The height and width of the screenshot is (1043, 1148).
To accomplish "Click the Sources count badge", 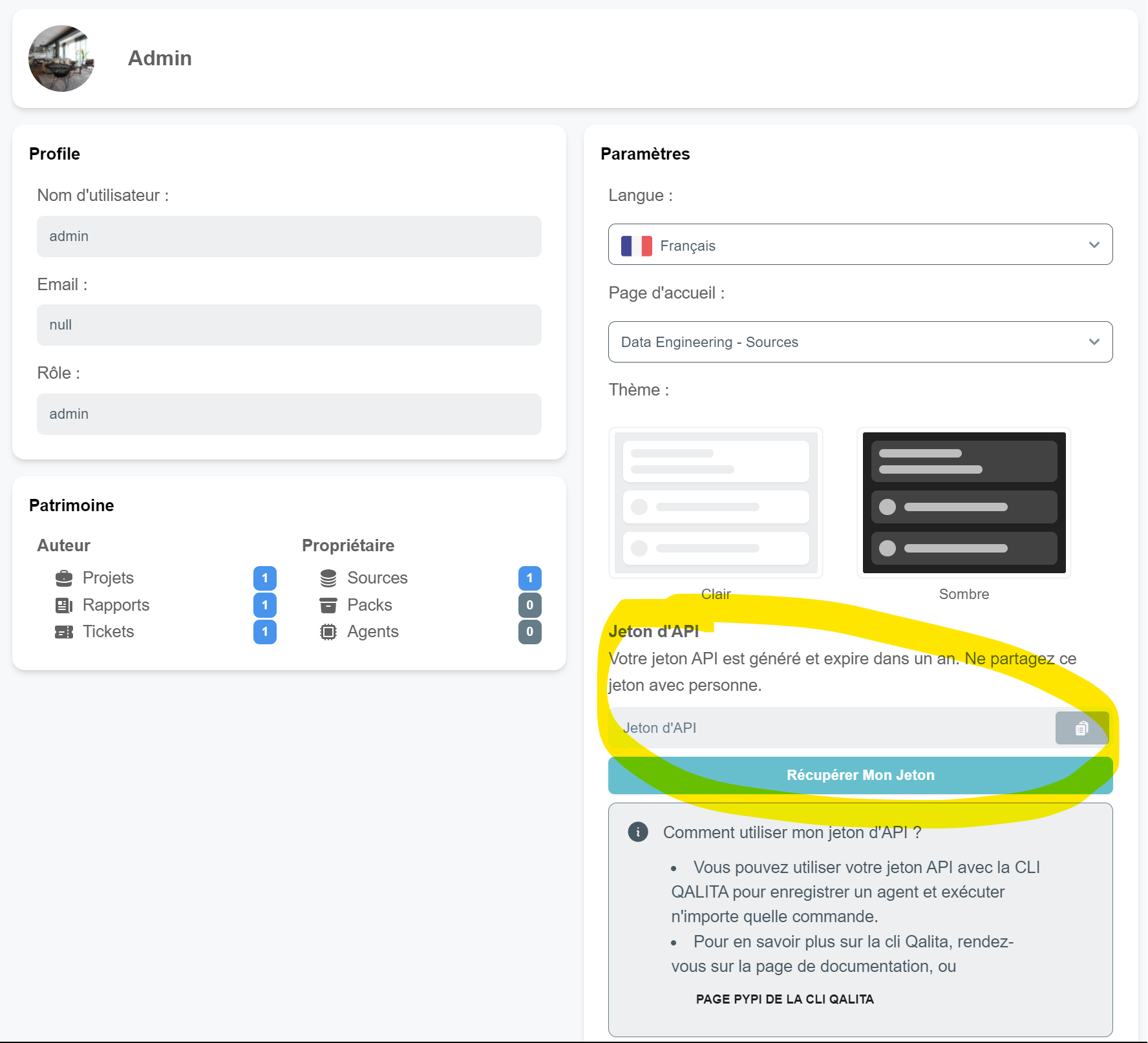I will pyautogui.click(x=529, y=578).
